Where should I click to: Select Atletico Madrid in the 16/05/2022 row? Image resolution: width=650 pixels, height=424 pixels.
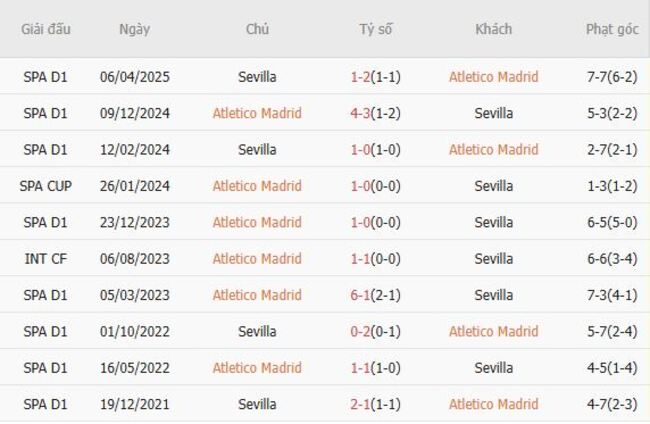click(x=257, y=368)
